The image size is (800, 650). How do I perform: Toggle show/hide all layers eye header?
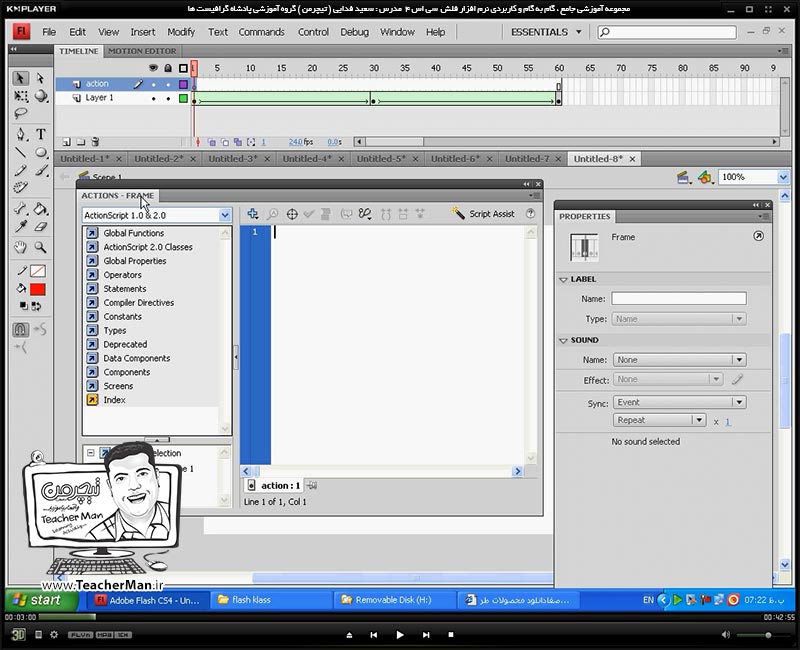click(x=153, y=68)
